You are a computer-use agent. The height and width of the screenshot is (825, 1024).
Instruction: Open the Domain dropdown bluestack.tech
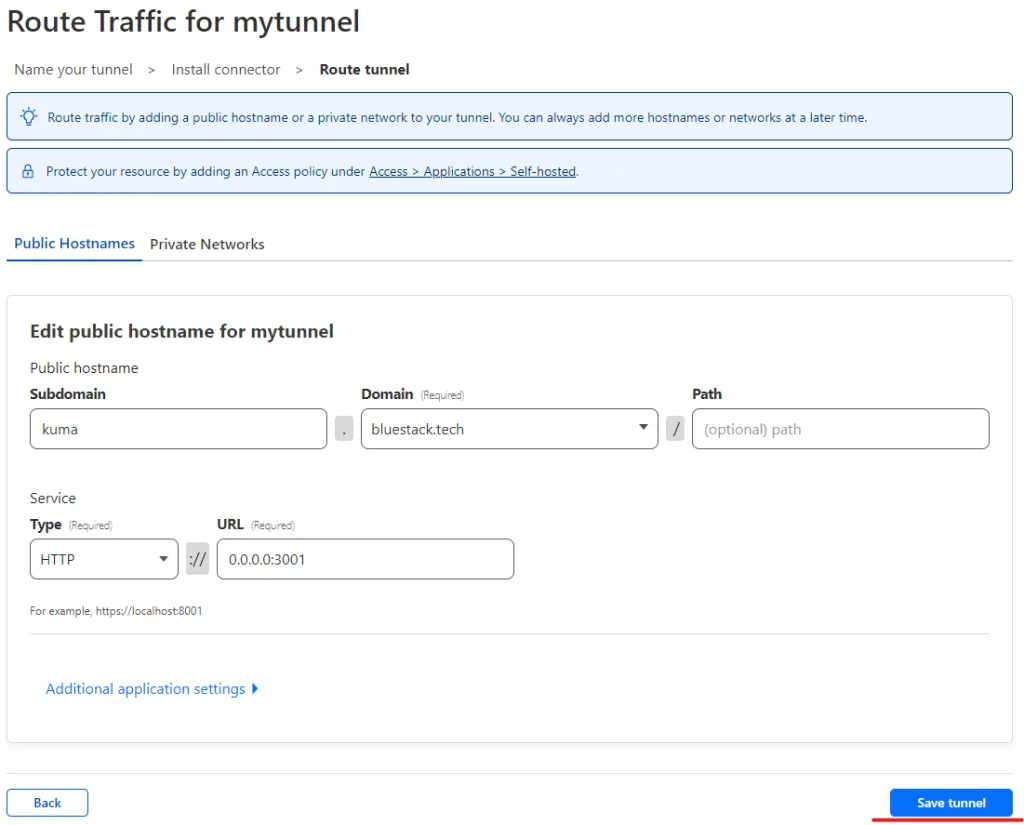pos(509,429)
